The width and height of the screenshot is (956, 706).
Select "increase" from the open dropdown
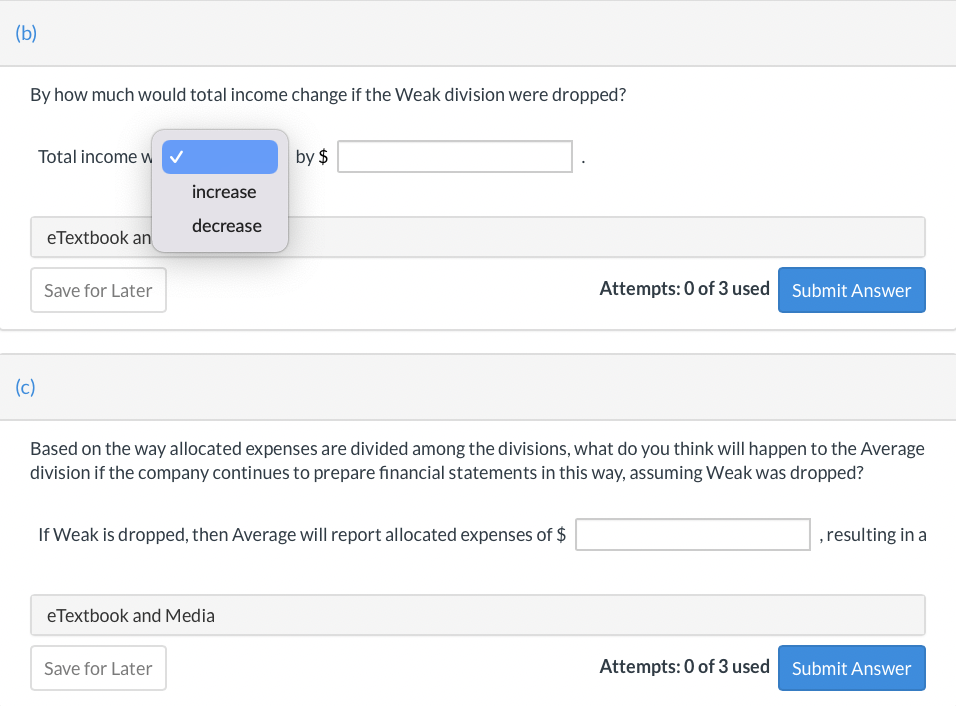coord(224,192)
